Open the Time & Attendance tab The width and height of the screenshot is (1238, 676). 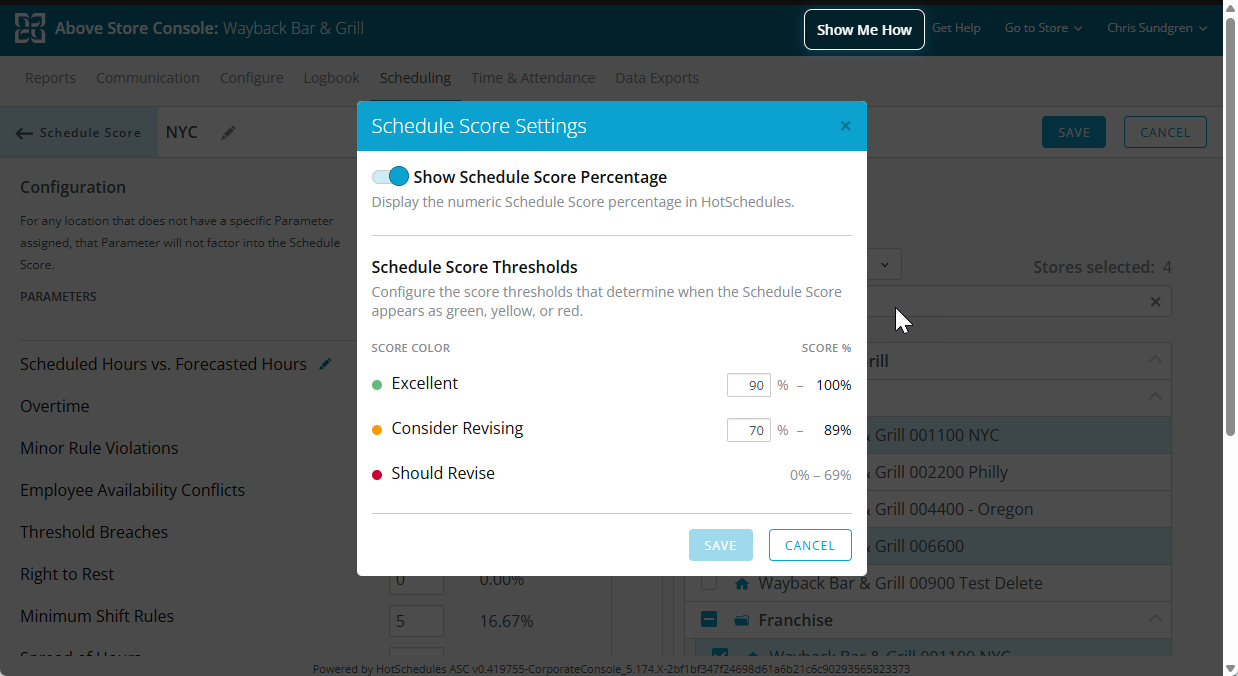(533, 78)
